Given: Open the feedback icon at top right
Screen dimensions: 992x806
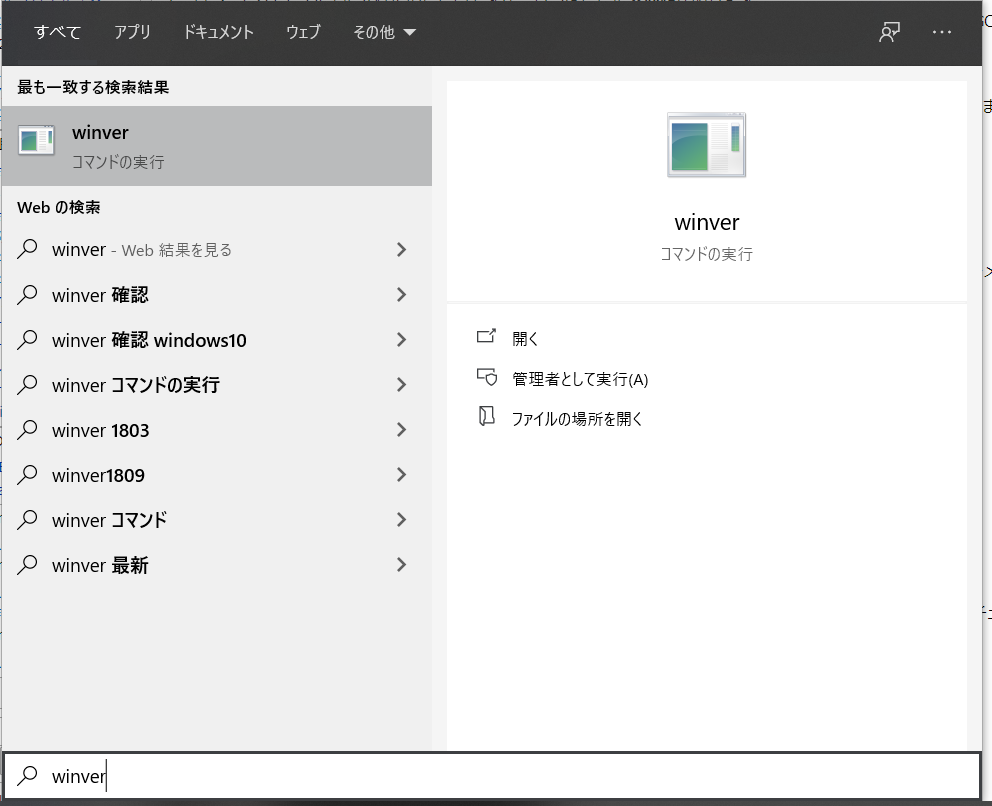Looking at the screenshot, I should (x=888, y=32).
